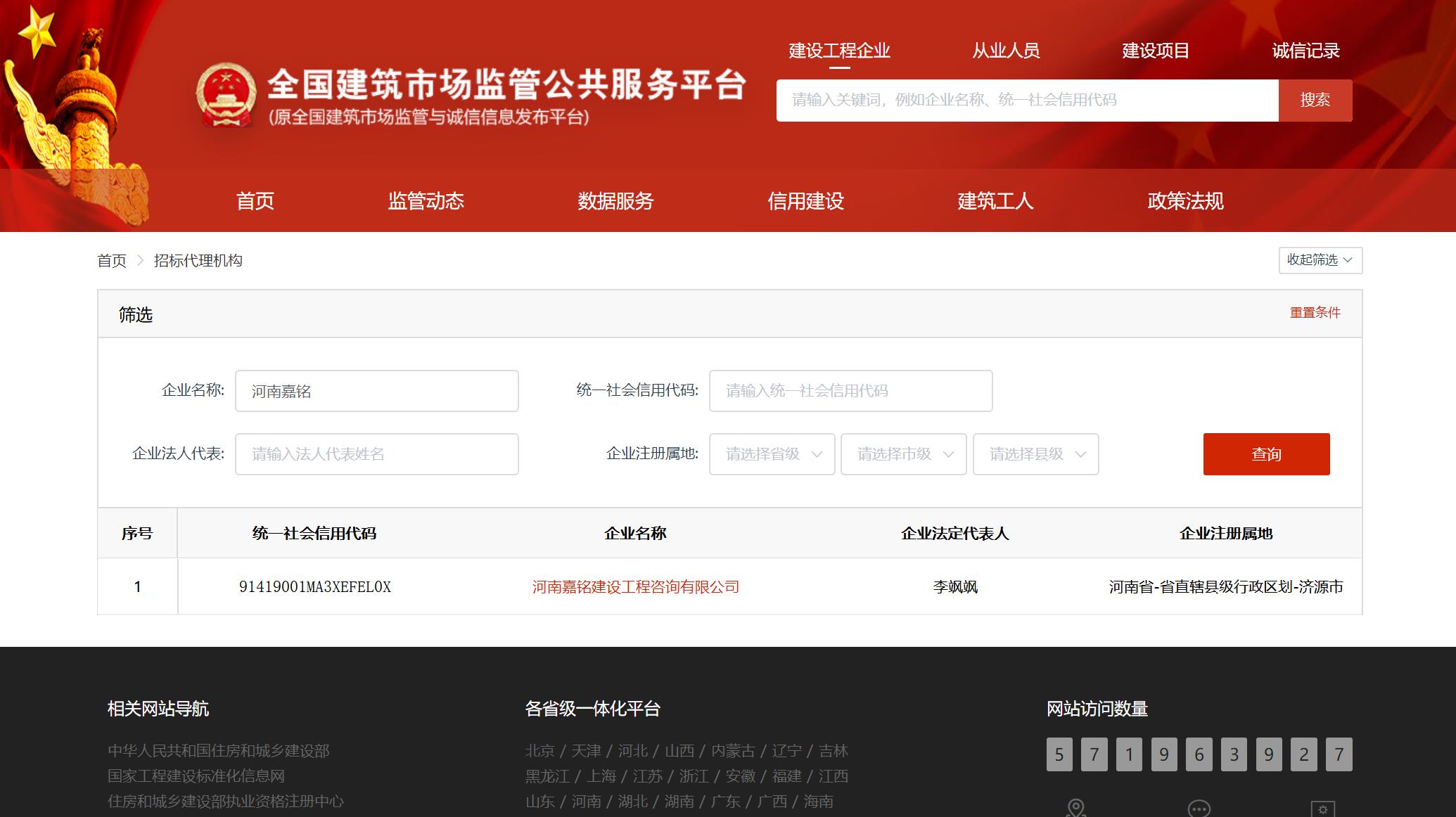1456x817 pixels.
Task: Open the 请选择市级 dropdown
Action: tap(904, 454)
